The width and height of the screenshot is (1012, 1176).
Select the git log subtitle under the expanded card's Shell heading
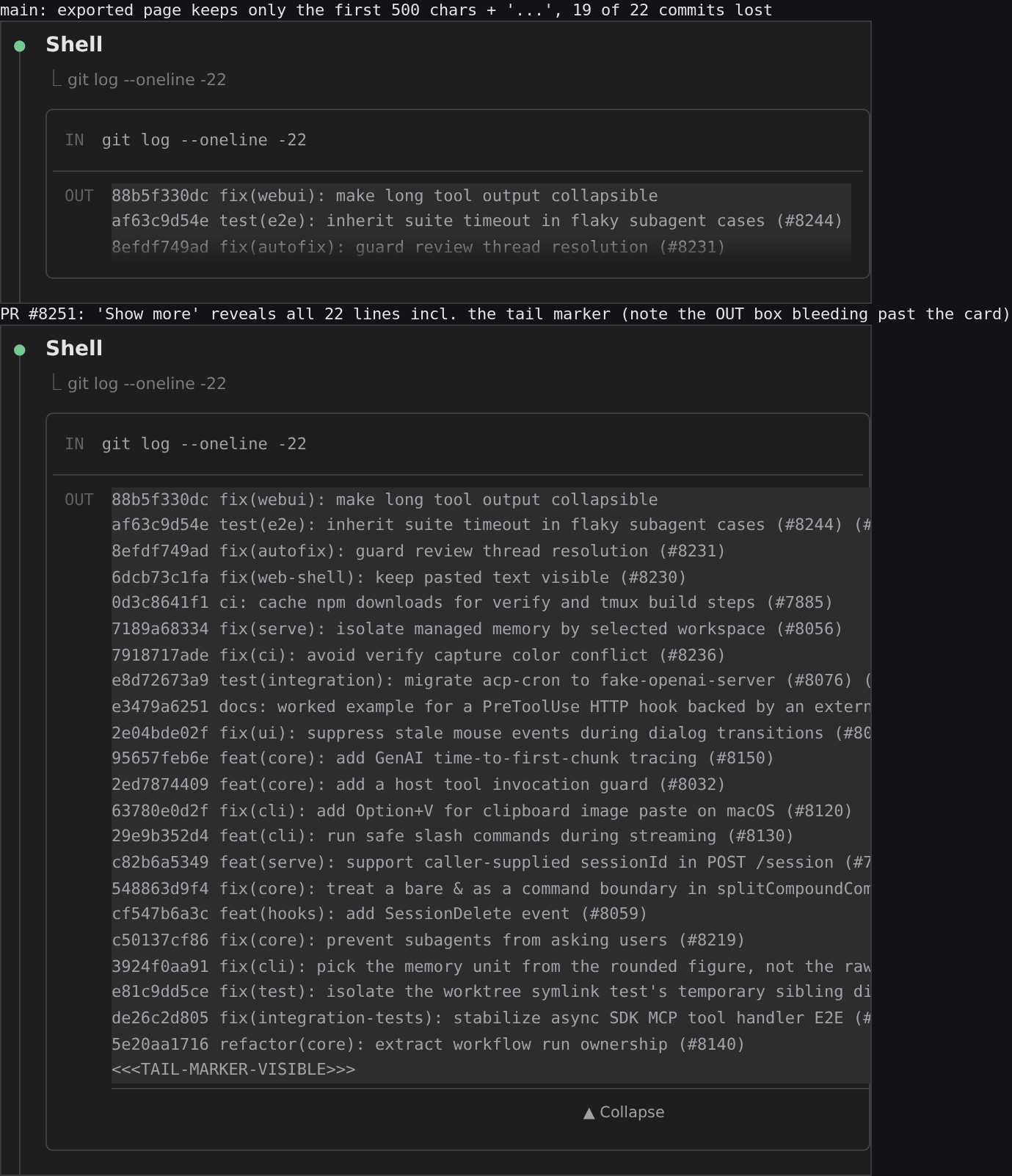point(147,383)
